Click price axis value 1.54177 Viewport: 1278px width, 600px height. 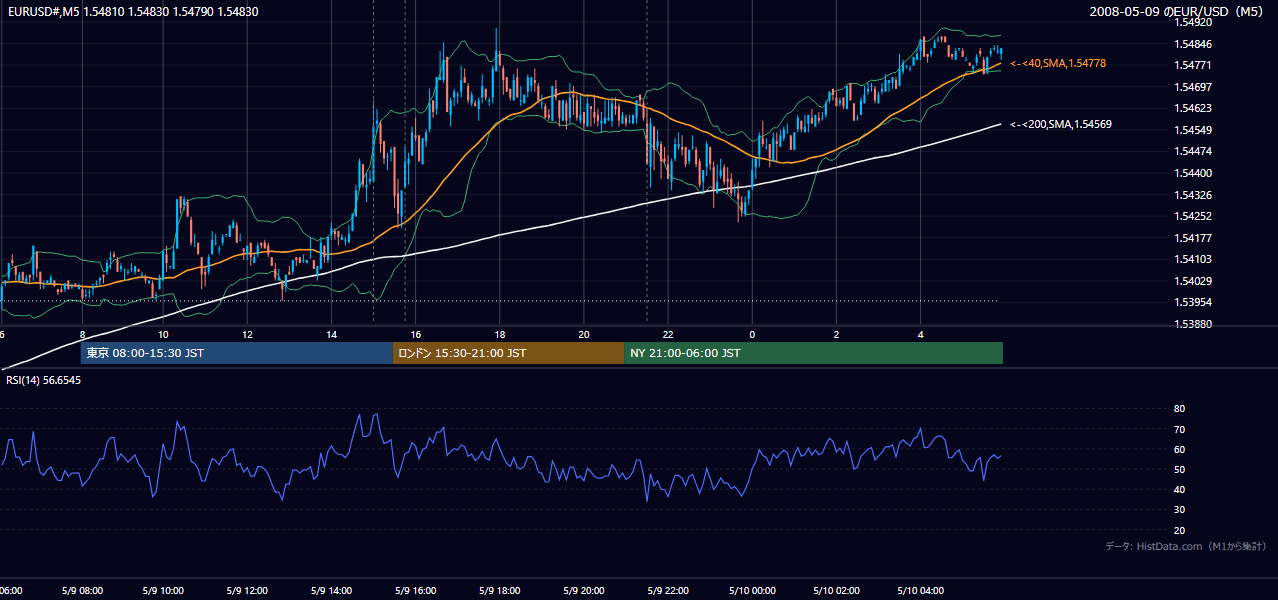click(1193, 238)
